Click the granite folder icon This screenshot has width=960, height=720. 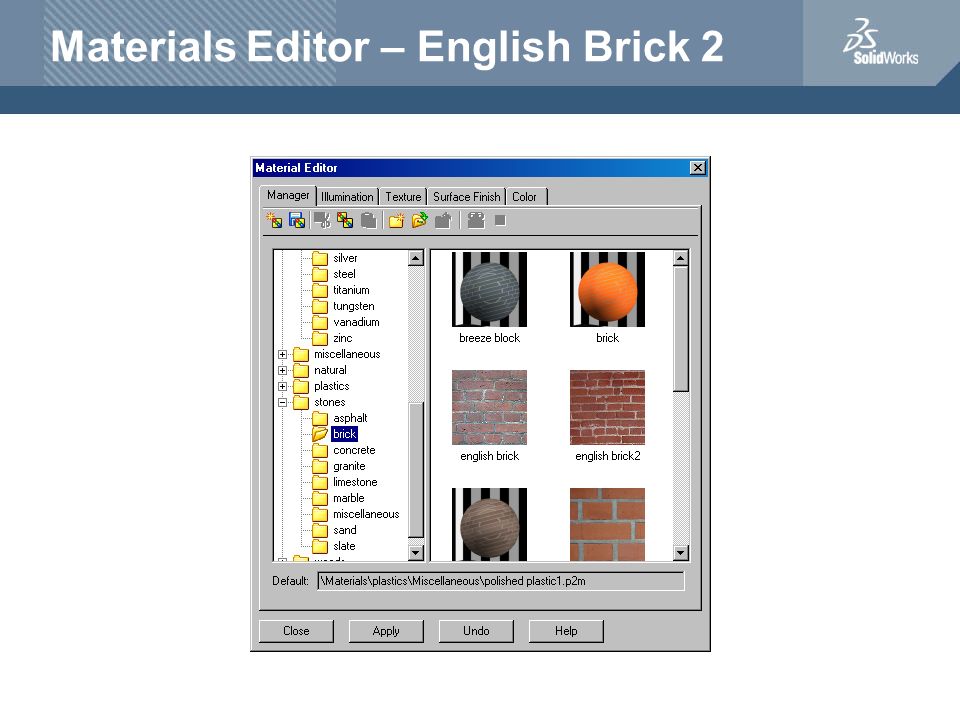pyautogui.click(x=320, y=466)
